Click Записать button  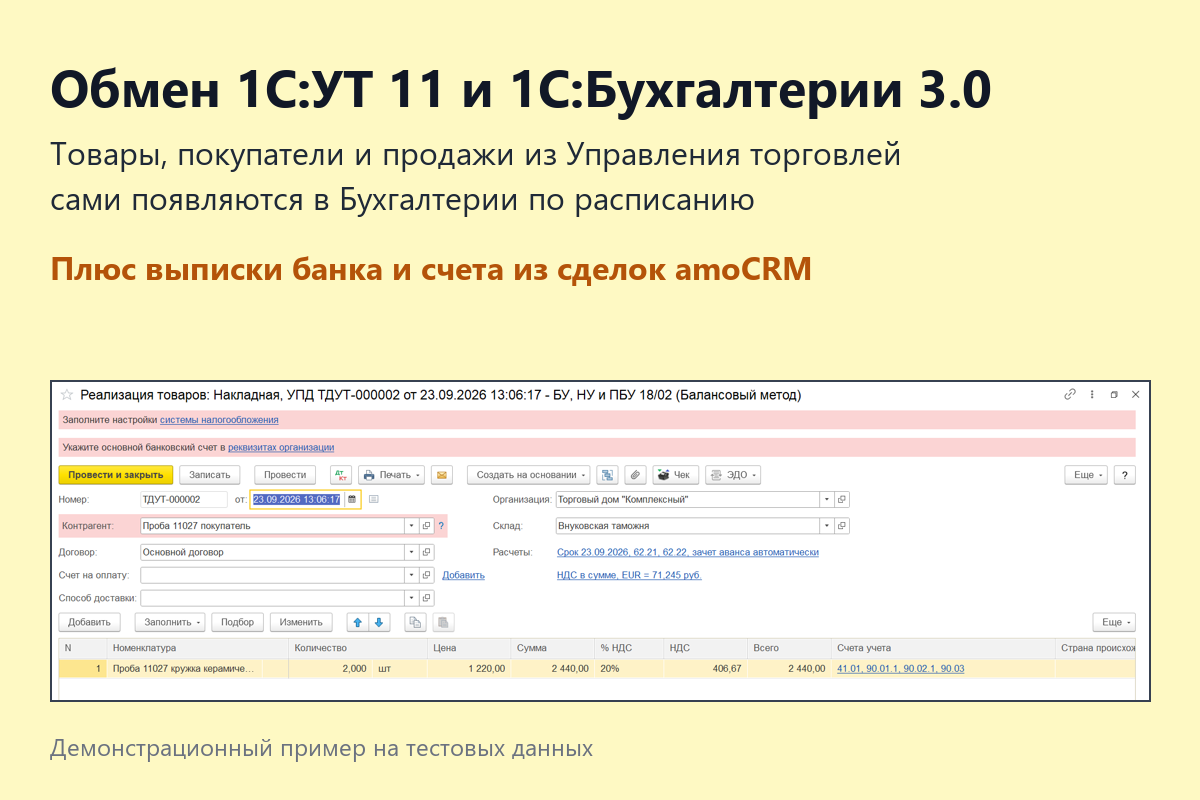(210, 475)
